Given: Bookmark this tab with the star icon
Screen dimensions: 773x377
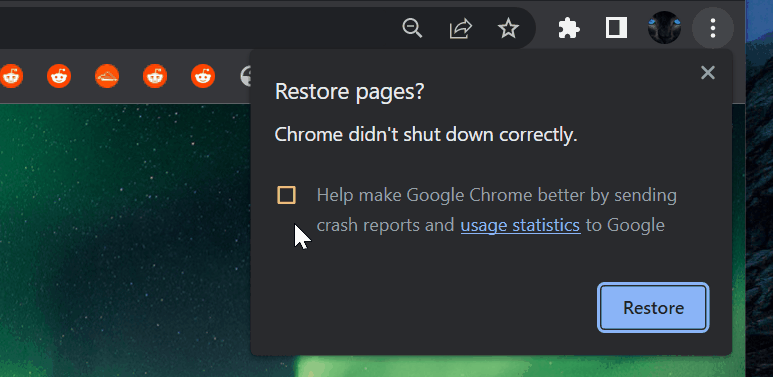Looking at the screenshot, I should point(508,29).
